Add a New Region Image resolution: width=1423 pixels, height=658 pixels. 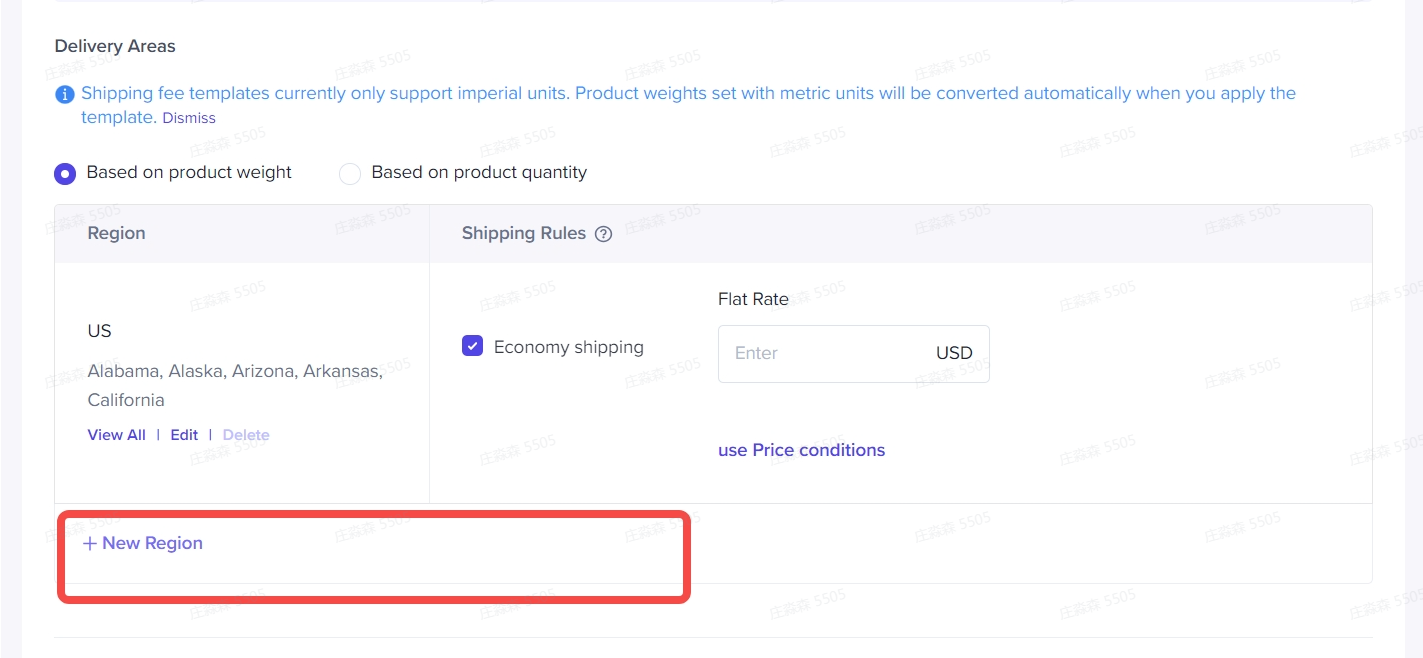coord(143,543)
